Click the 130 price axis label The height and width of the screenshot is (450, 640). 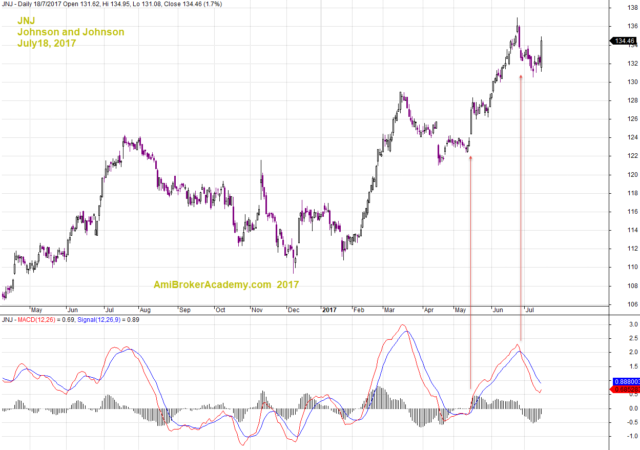pyautogui.click(x=632, y=82)
